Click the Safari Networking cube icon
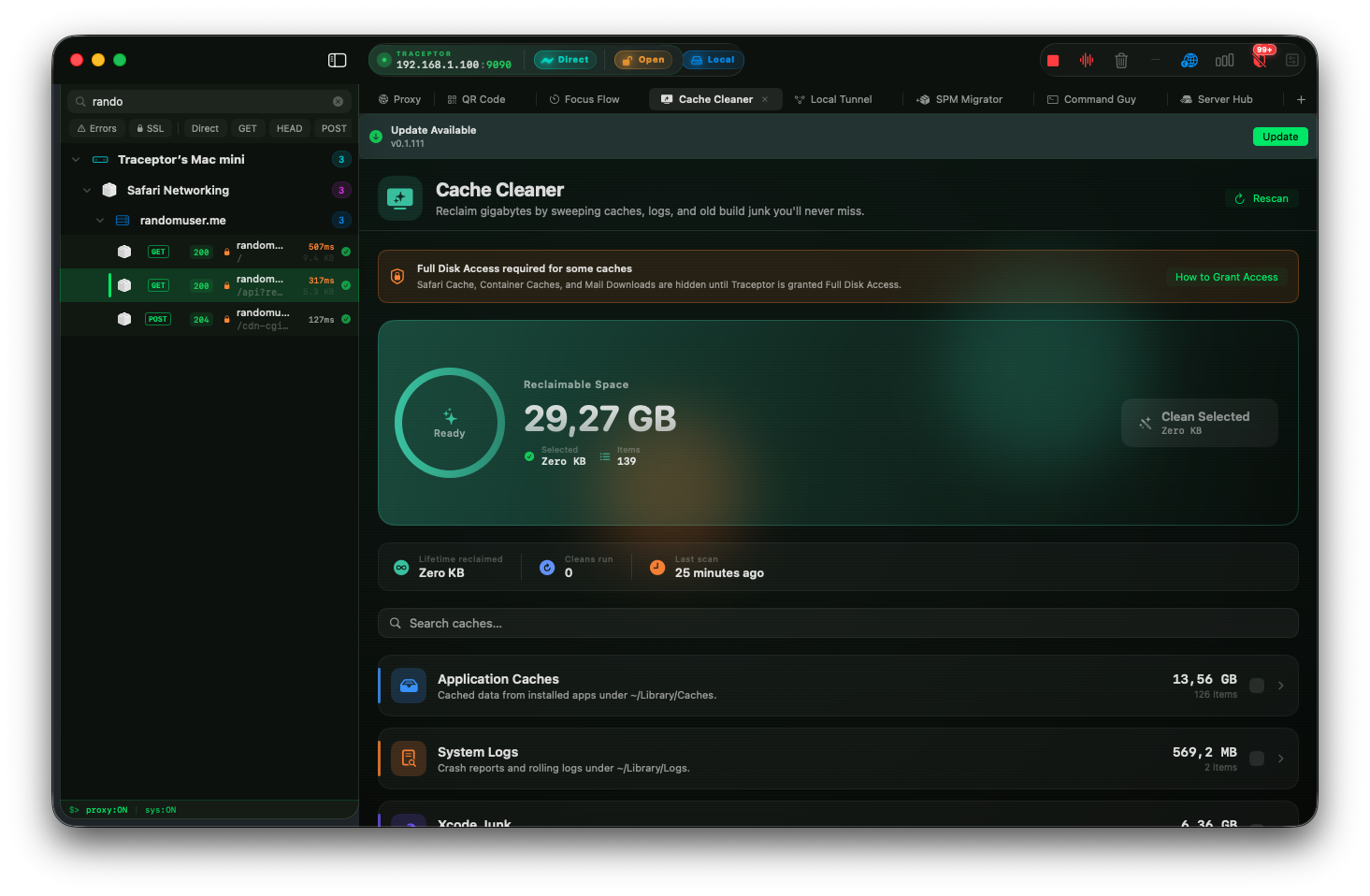Image resolution: width=1370 pixels, height=896 pixels. tap(109, 190)
